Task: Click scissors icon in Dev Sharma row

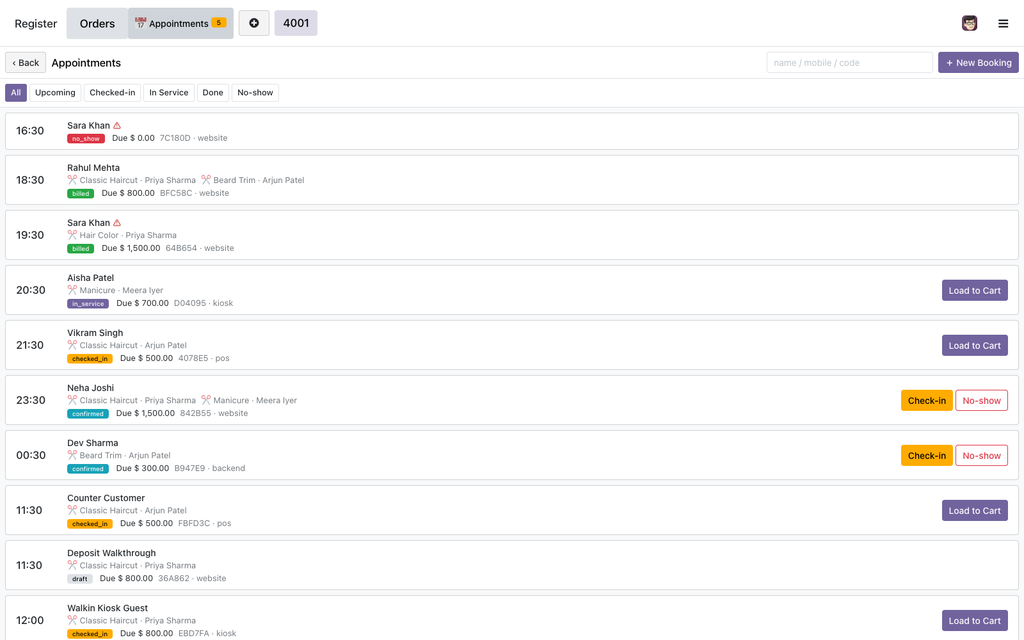Action: [x=72, y=455]
